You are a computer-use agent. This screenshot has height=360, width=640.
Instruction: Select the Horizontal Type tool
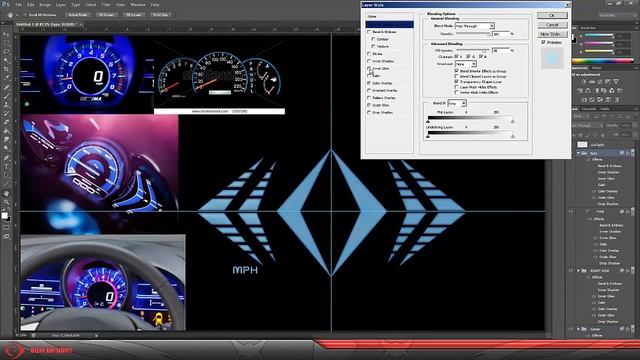(6, 167)
